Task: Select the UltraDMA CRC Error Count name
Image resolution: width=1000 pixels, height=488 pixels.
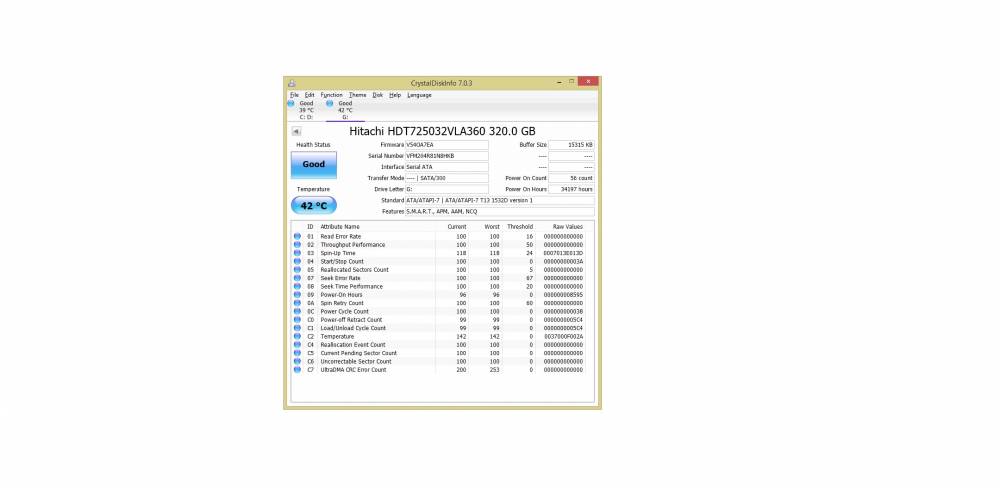Action: pyautogui.click(x=353, y=369)
